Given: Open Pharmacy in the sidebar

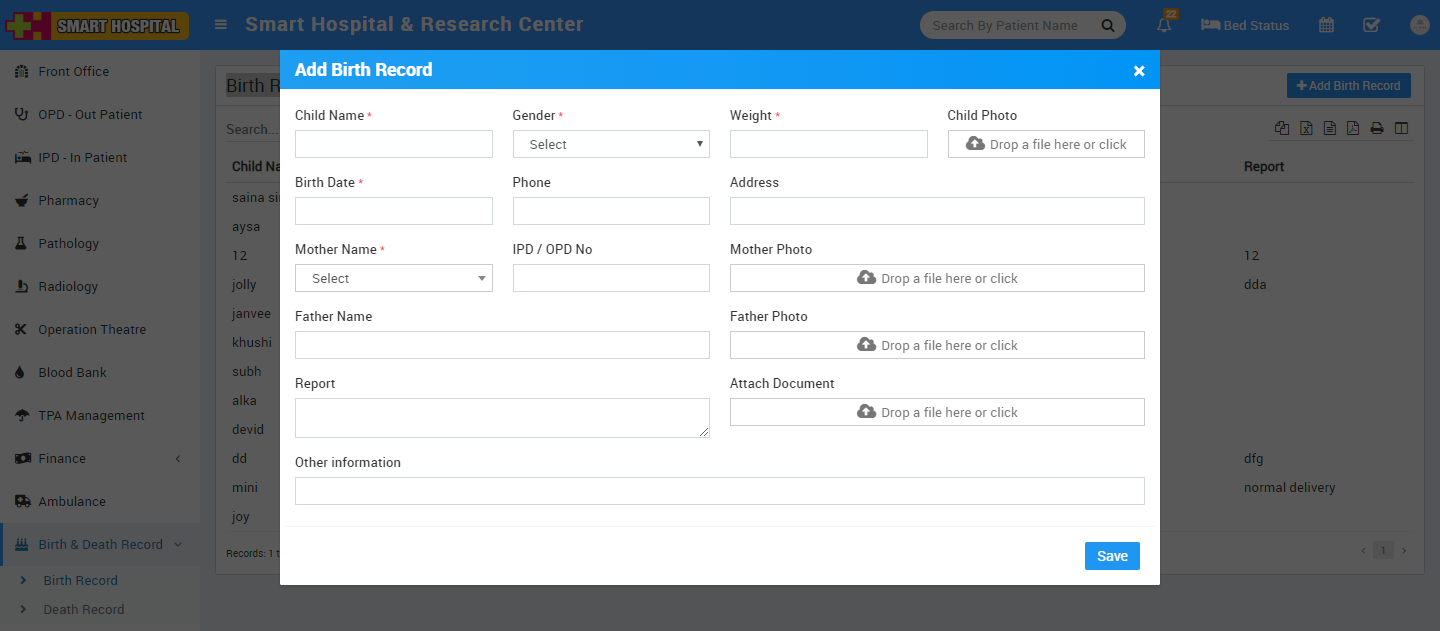Looking at the screenshot, I should tap(68, 200).
